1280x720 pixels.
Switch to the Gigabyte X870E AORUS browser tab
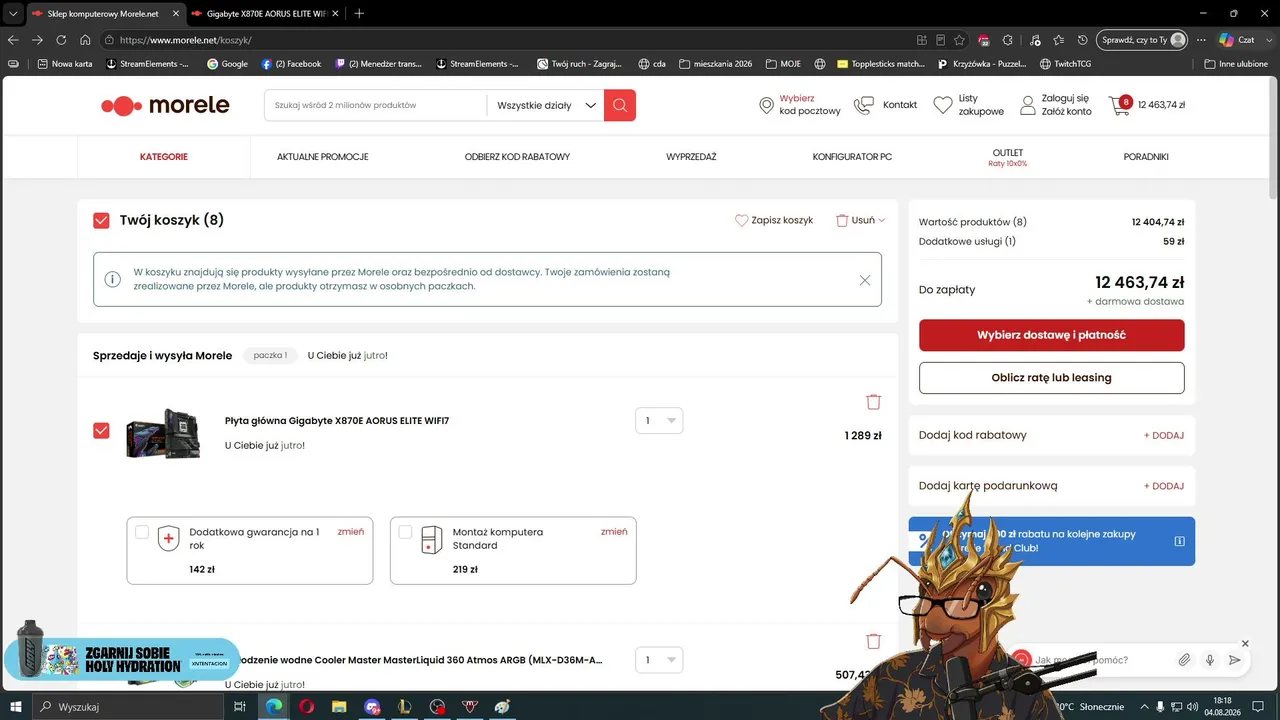pyautogui.click(x=265, y=13)
